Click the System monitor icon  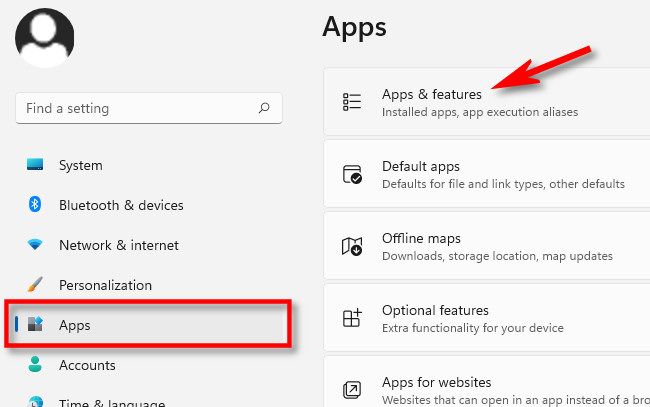(x=35, y=165)
